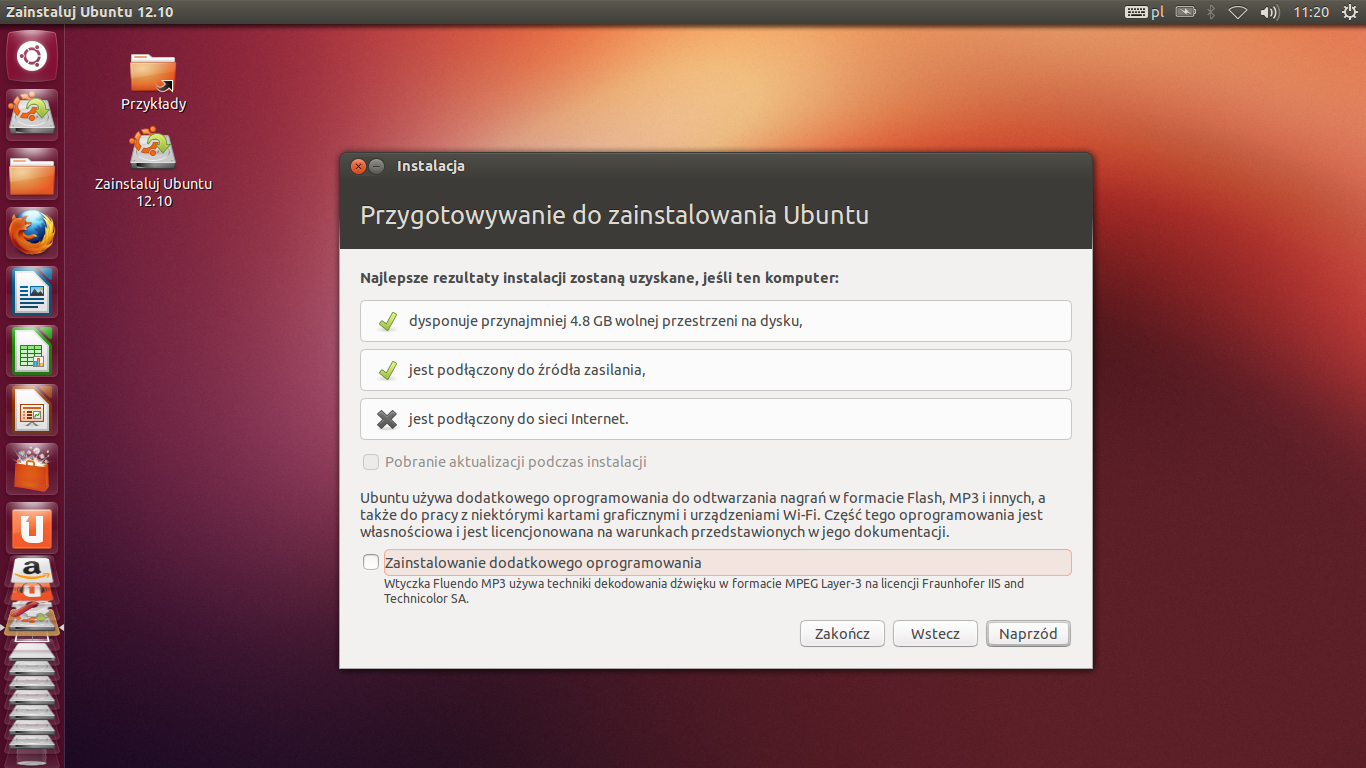This screenshot has height=768, width=1366.
Task: Click text 'jest podłączony do źródła zasilania'
Action: 526,370
